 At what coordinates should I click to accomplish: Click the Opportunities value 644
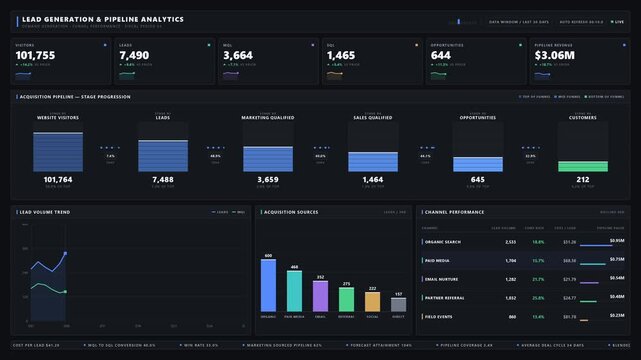click(441, 55)
